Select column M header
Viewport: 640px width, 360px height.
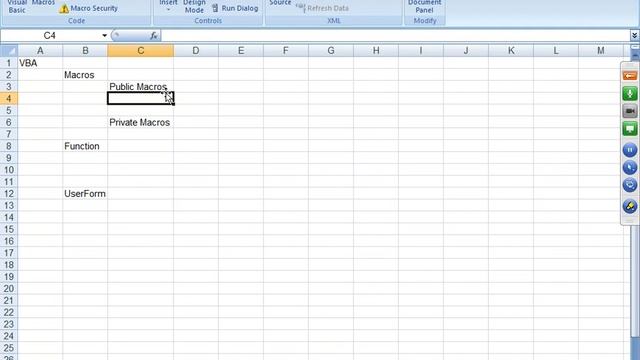601,51
